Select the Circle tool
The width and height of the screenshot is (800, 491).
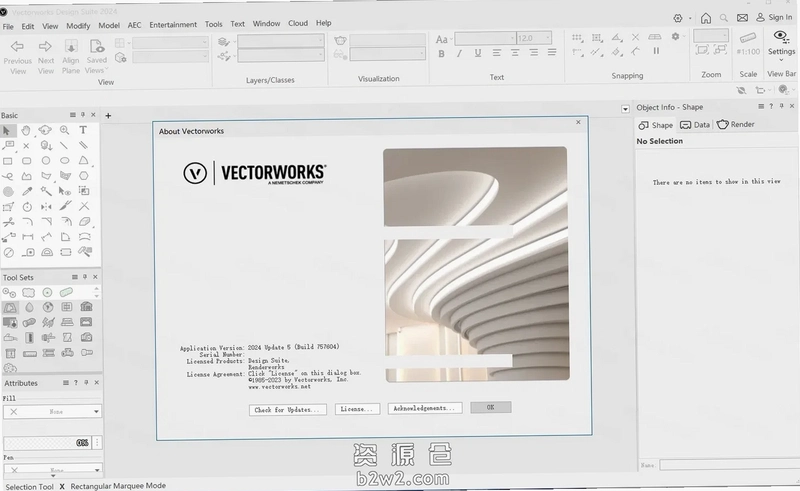tap(46, 161)
